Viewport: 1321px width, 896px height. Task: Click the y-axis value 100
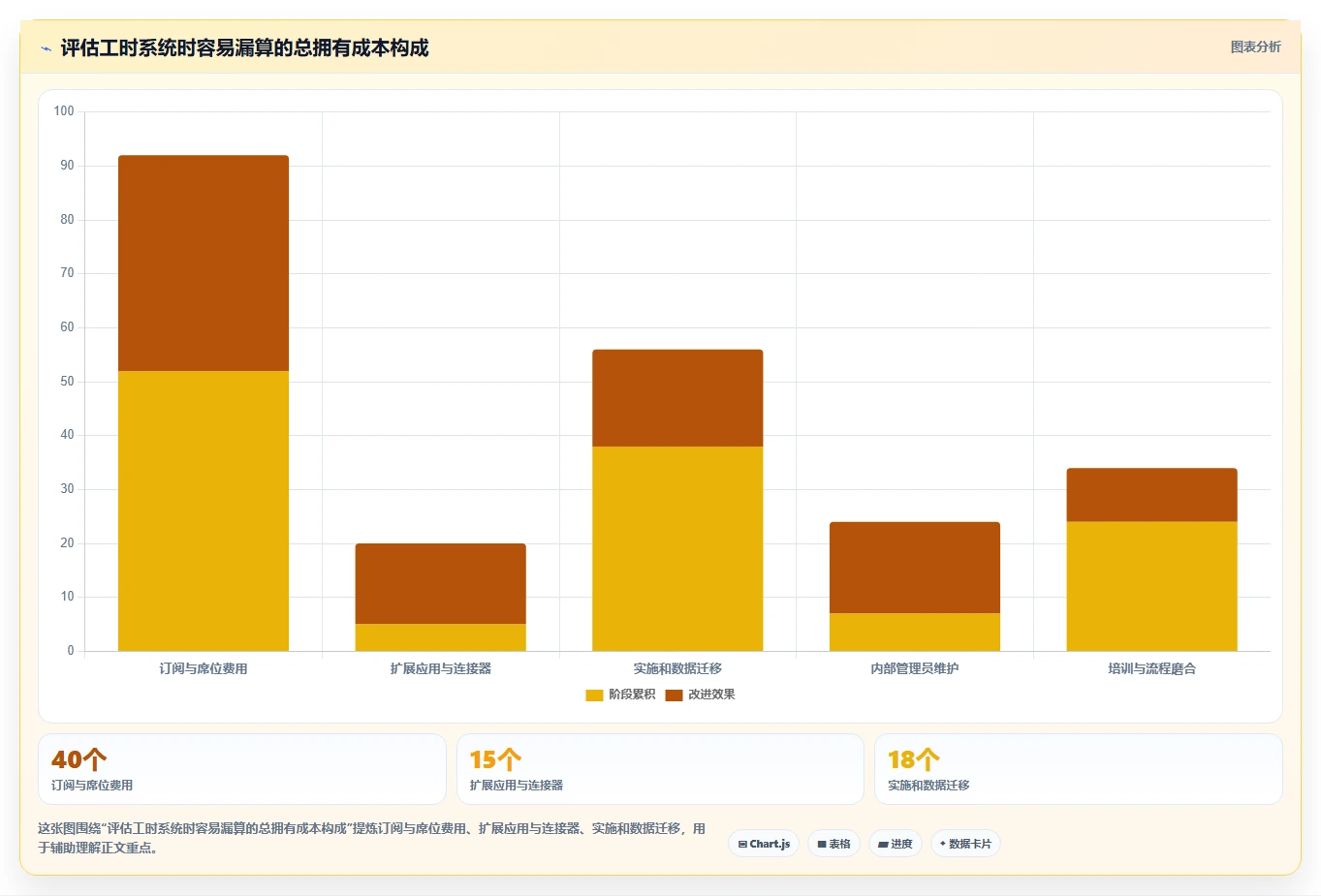pos(64,111)
